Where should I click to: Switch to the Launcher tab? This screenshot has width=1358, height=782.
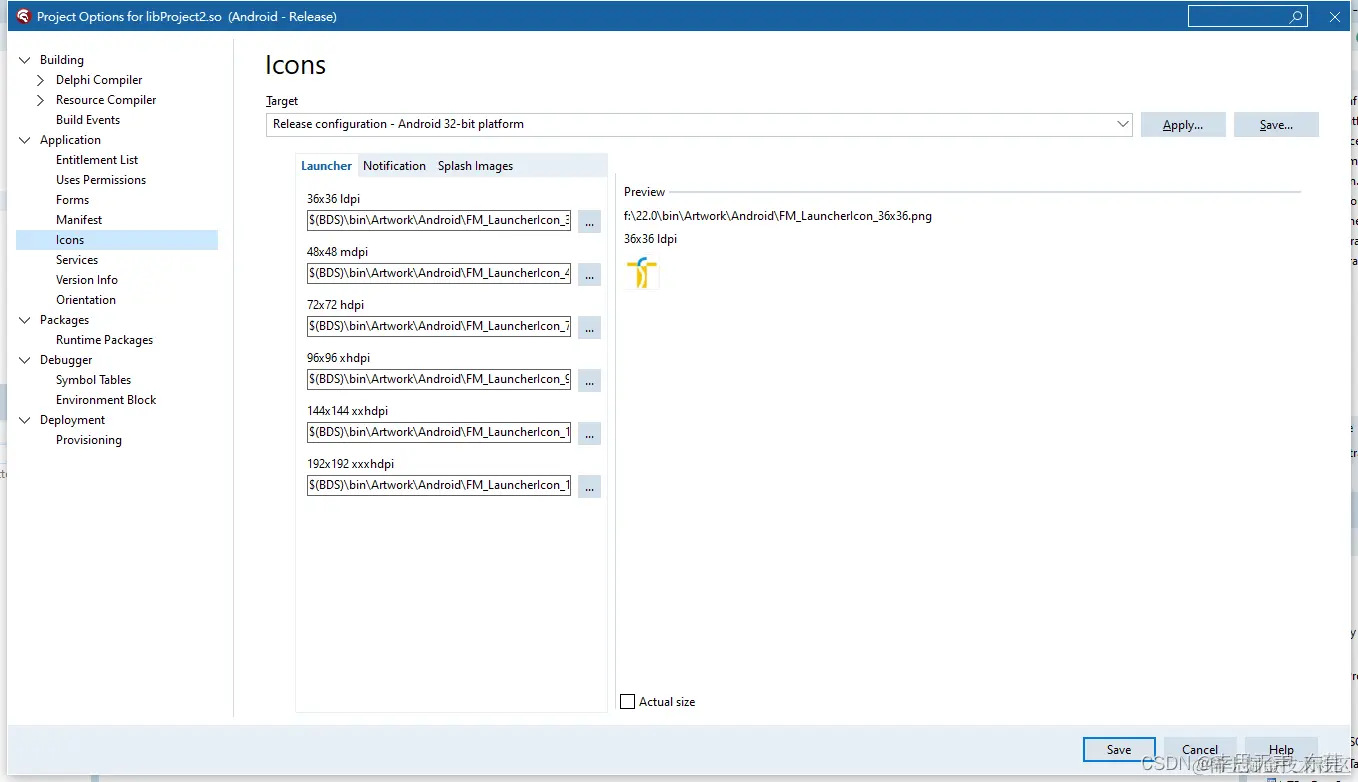point(327,166)
